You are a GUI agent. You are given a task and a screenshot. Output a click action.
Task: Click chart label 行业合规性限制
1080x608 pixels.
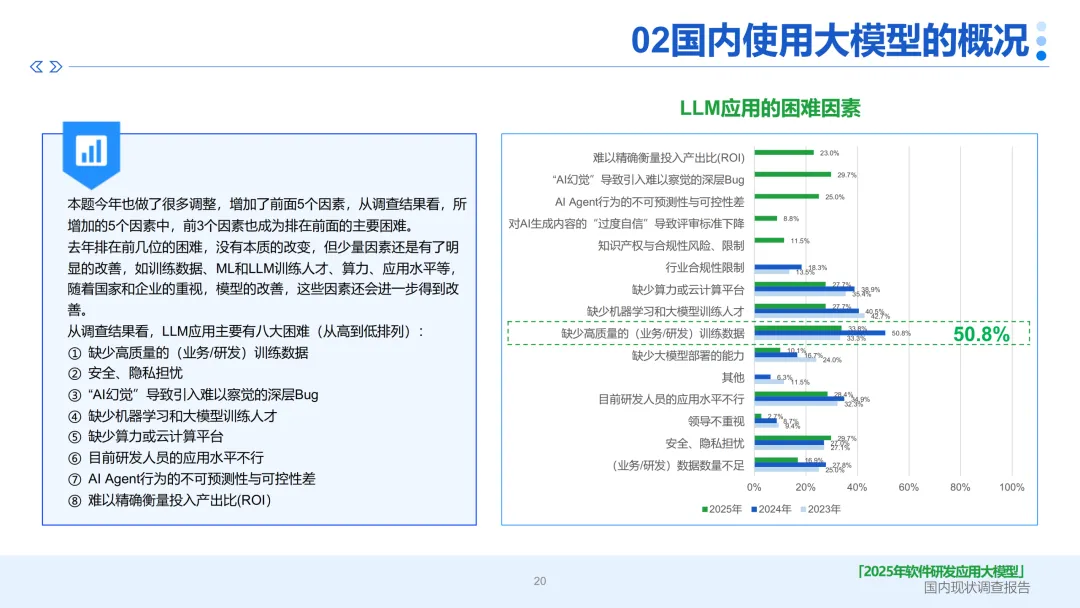click(x=705, y=268)
